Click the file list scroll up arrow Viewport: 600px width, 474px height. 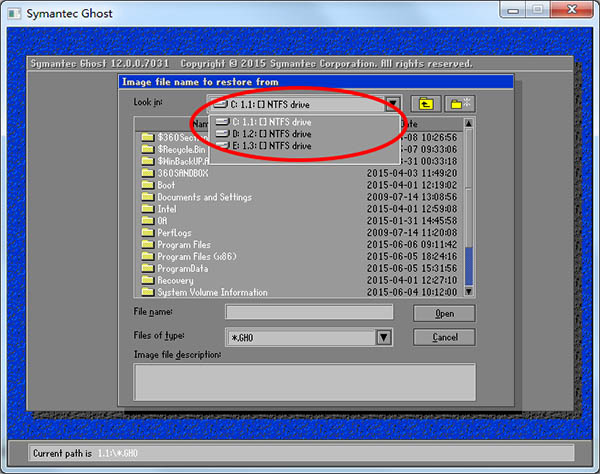[469, 123]
